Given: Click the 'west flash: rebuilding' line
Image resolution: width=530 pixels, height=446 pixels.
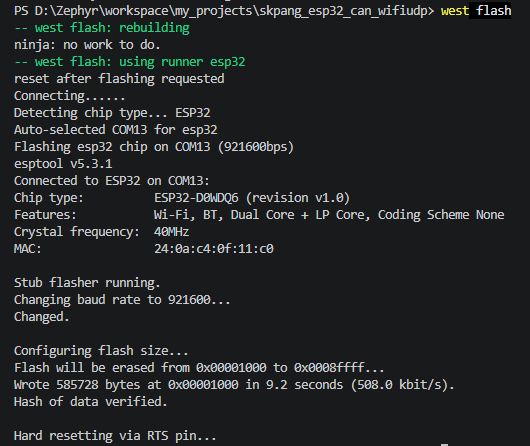Looking at the screenshot, I should [x=102, y=28].
